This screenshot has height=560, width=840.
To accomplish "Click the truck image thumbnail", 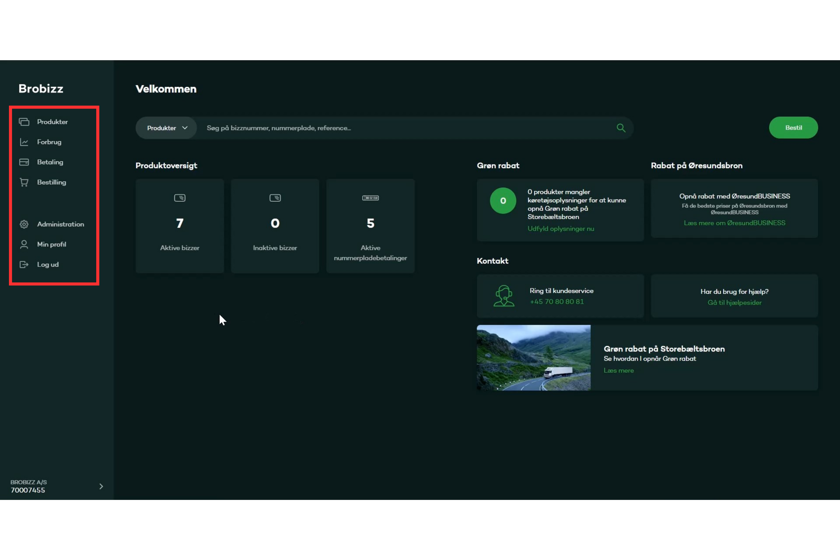I will (534, 357).
